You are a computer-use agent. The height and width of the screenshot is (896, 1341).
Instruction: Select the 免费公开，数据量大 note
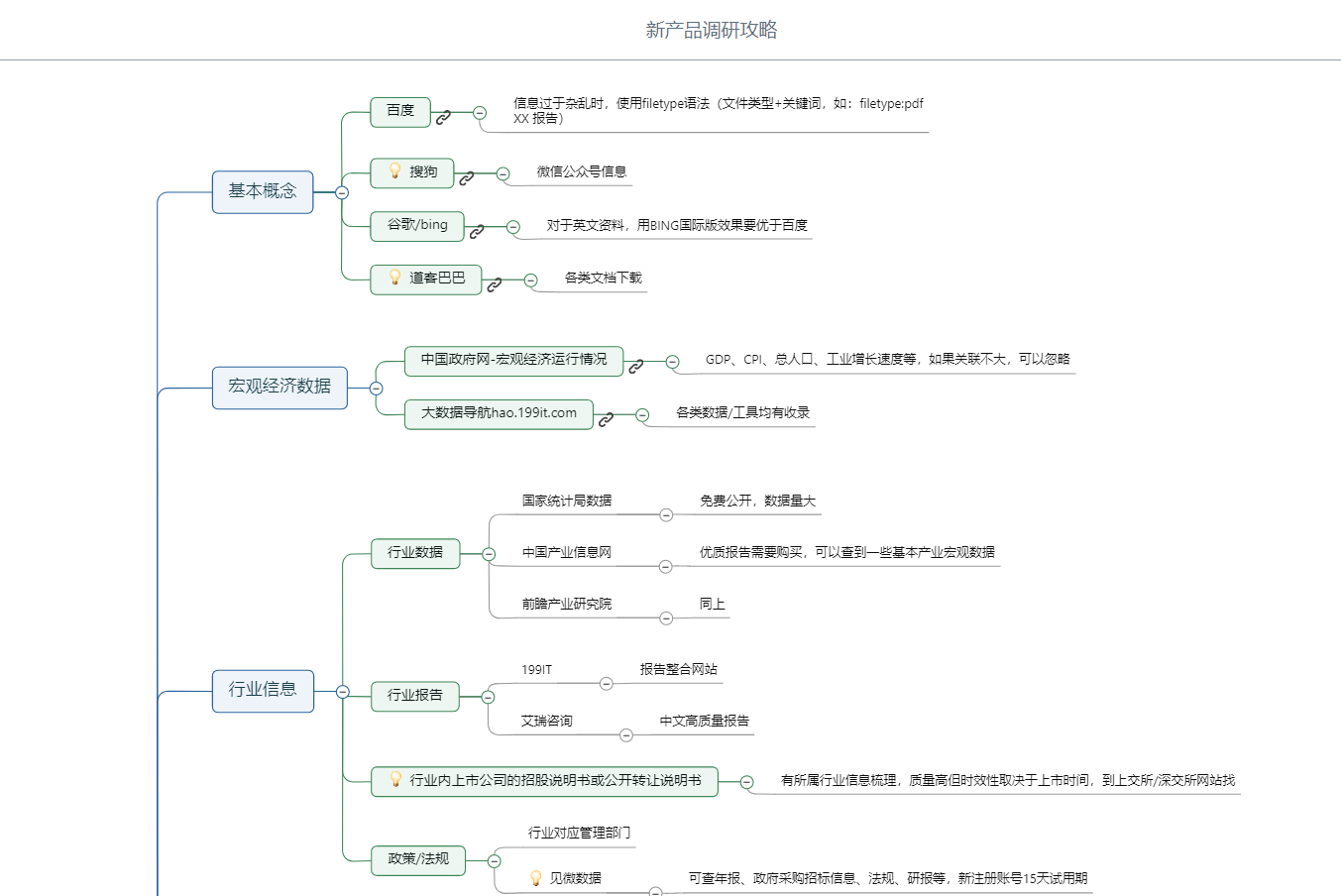(x=758, y=501)
